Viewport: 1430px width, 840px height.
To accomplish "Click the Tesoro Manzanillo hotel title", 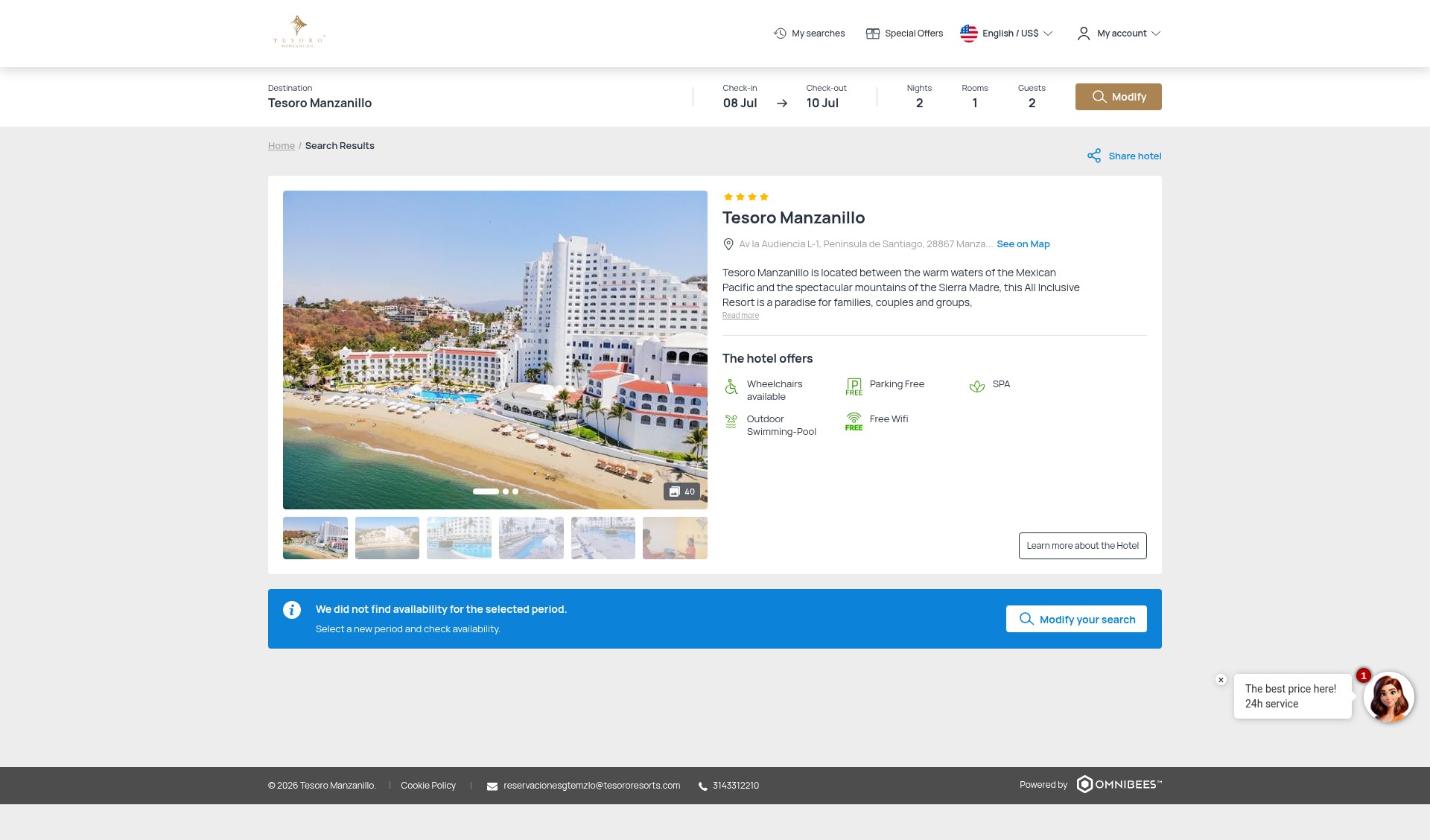I will tap(794, 218).
